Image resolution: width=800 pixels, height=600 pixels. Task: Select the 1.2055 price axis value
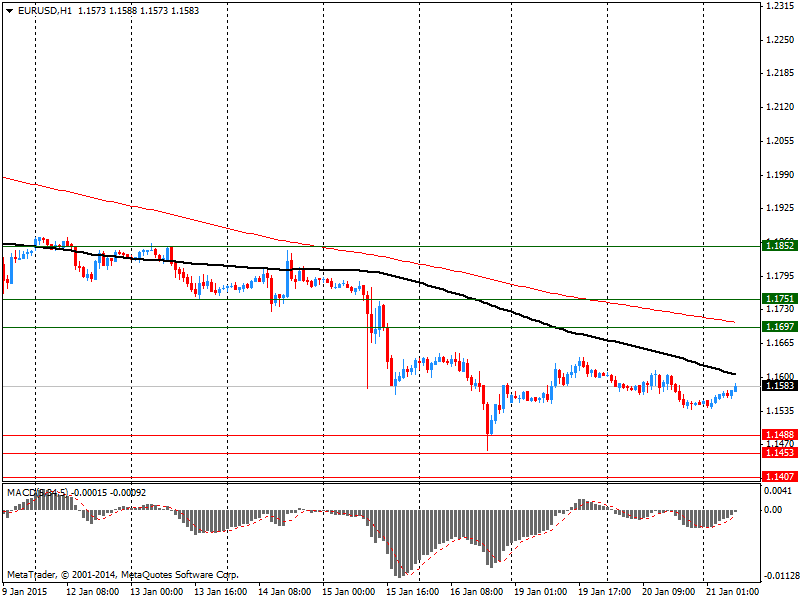click(x=780, y=141)
